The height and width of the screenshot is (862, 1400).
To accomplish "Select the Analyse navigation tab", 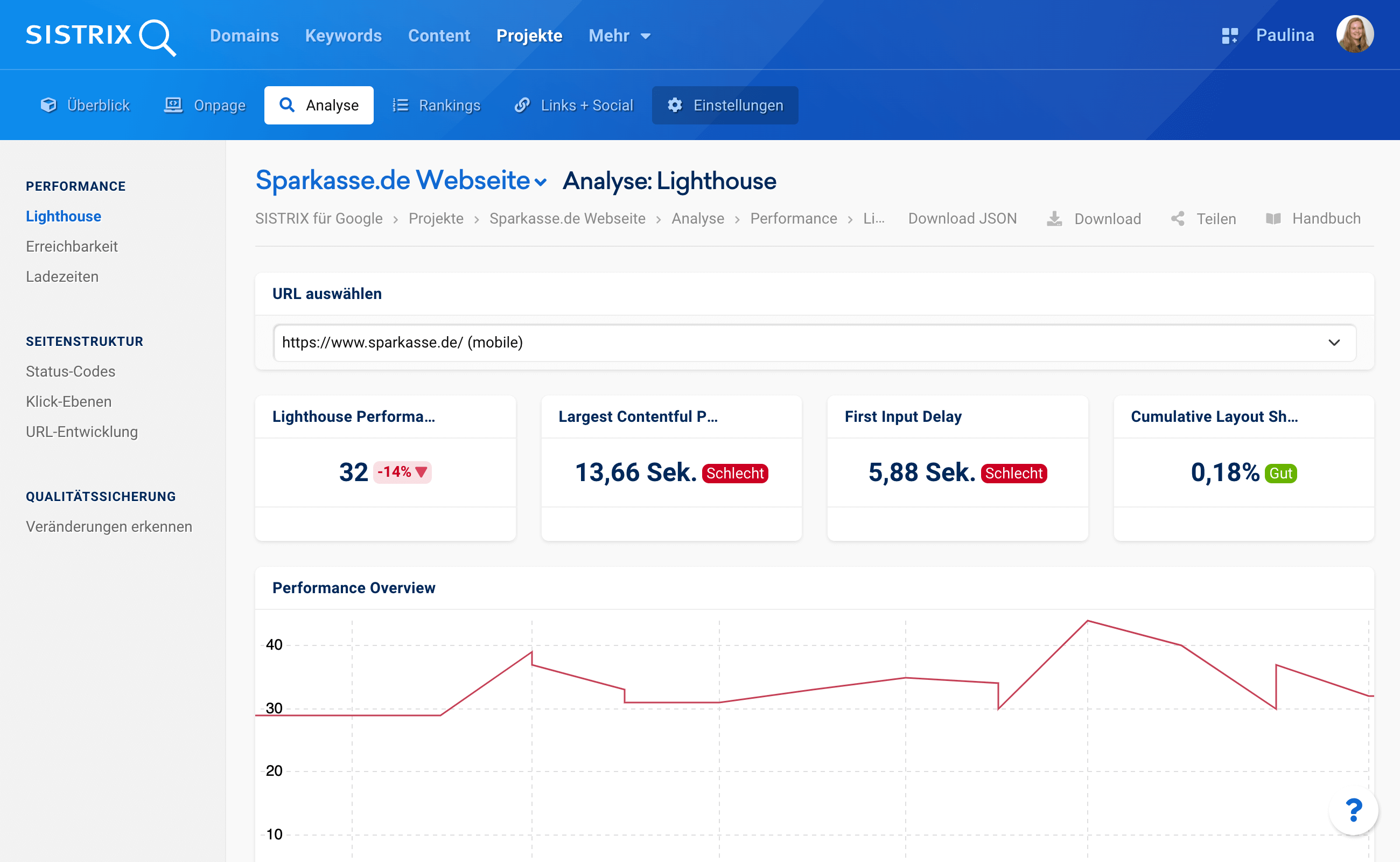I will (319, 105).
